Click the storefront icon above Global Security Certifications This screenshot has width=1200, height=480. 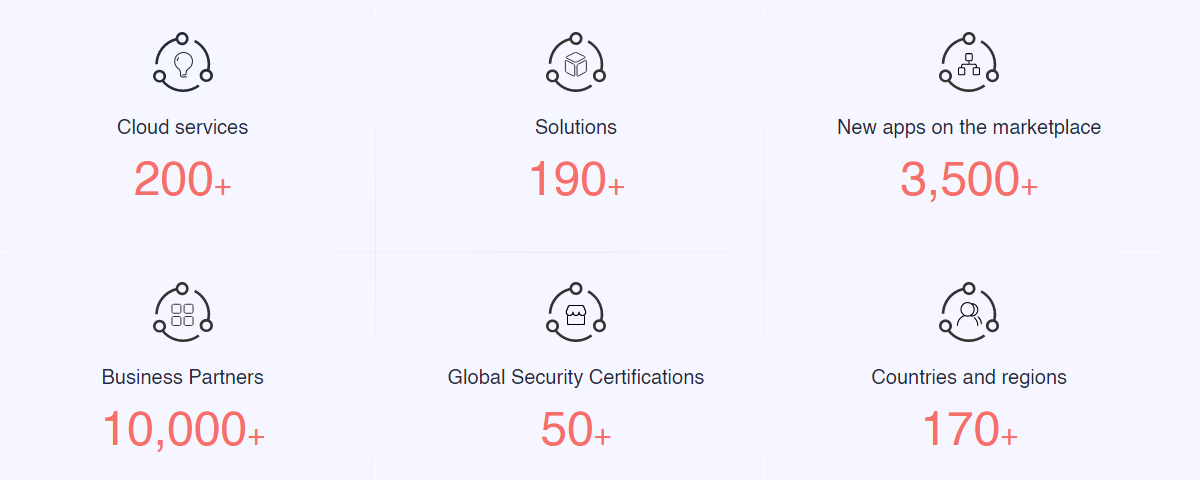coord(576,313)
